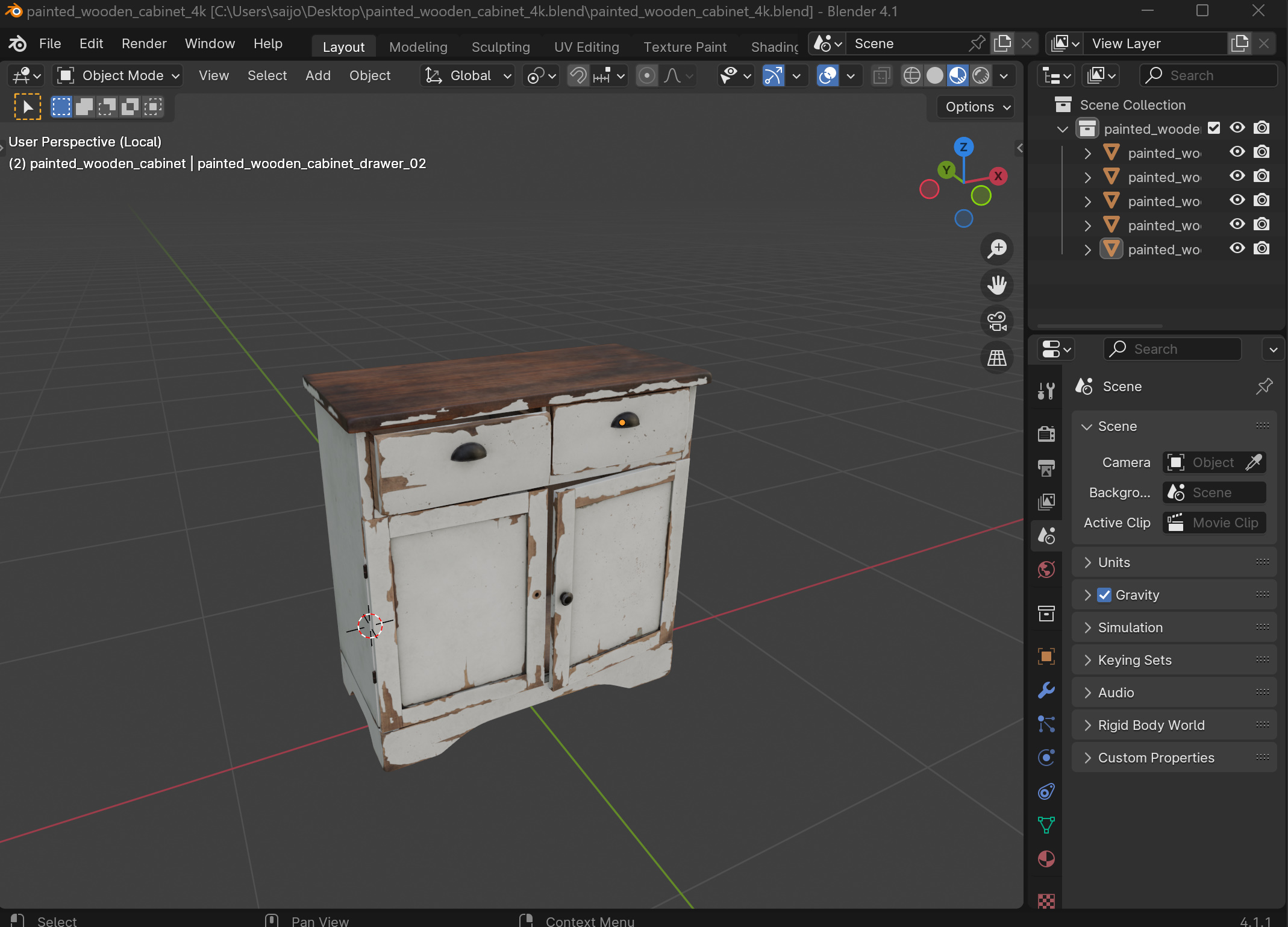
Task: Open the Render properties tab icon
Action: coord(1046,434)
